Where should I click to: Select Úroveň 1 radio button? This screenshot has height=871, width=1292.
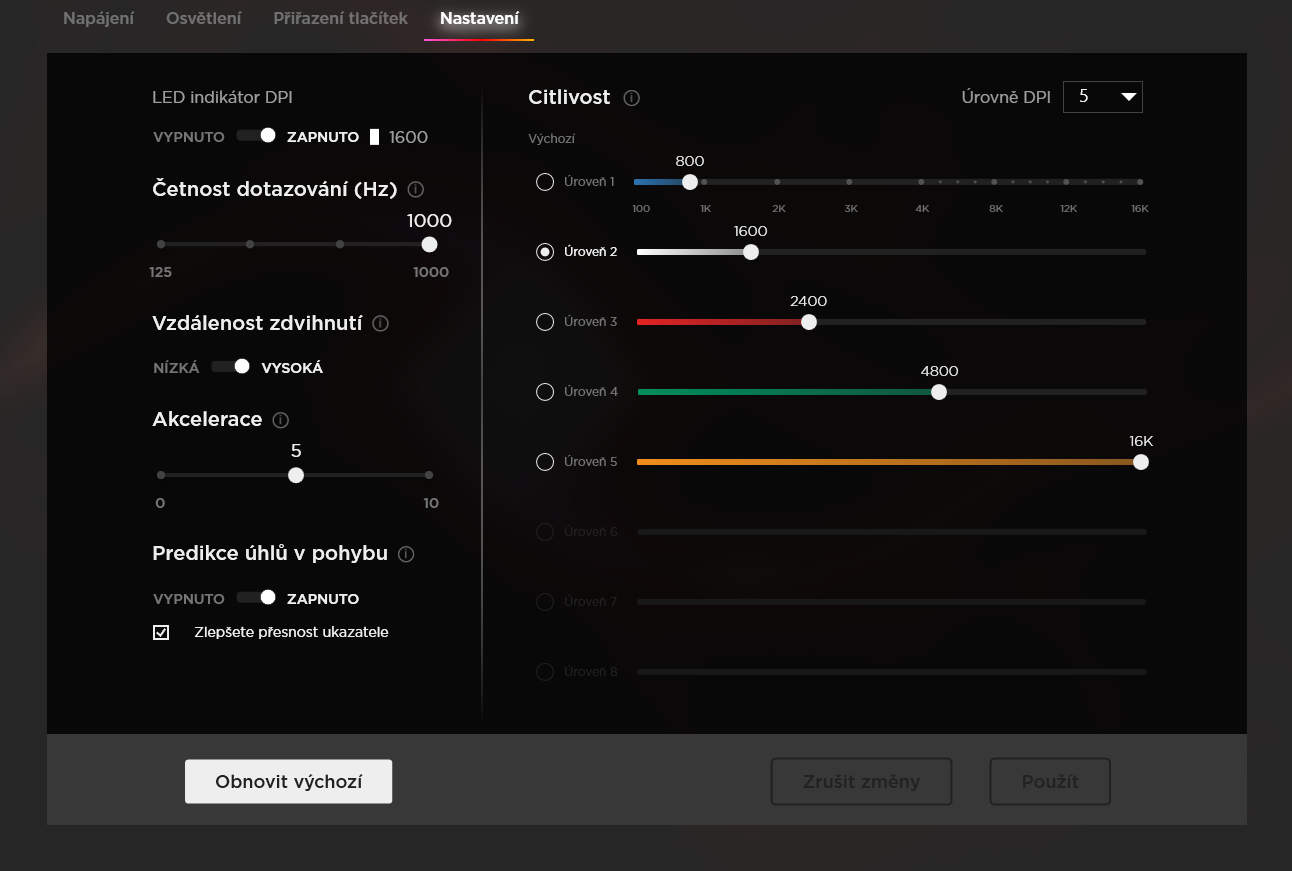pos(545,182)
